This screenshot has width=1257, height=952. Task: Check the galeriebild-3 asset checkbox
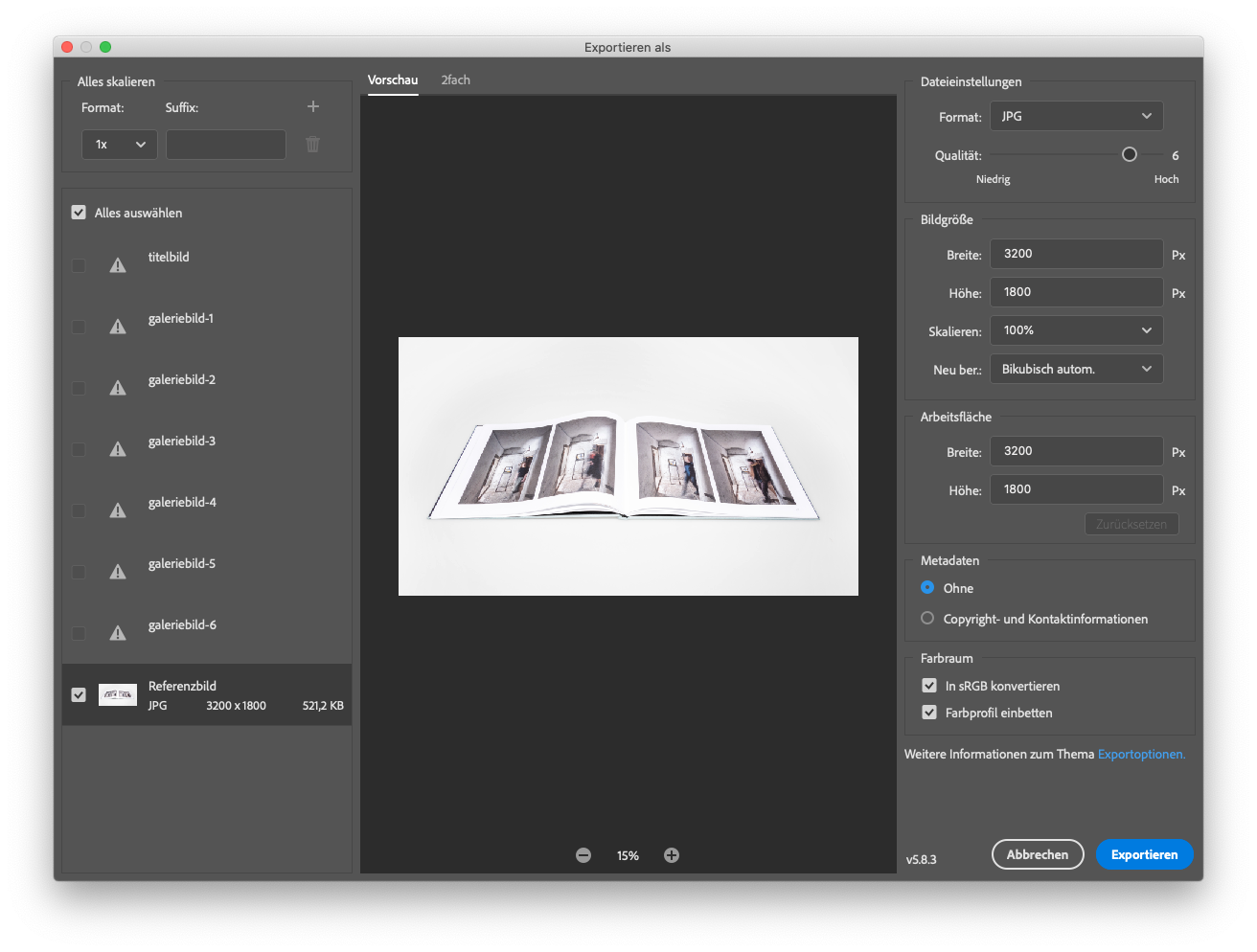click(x=79, y=449)
